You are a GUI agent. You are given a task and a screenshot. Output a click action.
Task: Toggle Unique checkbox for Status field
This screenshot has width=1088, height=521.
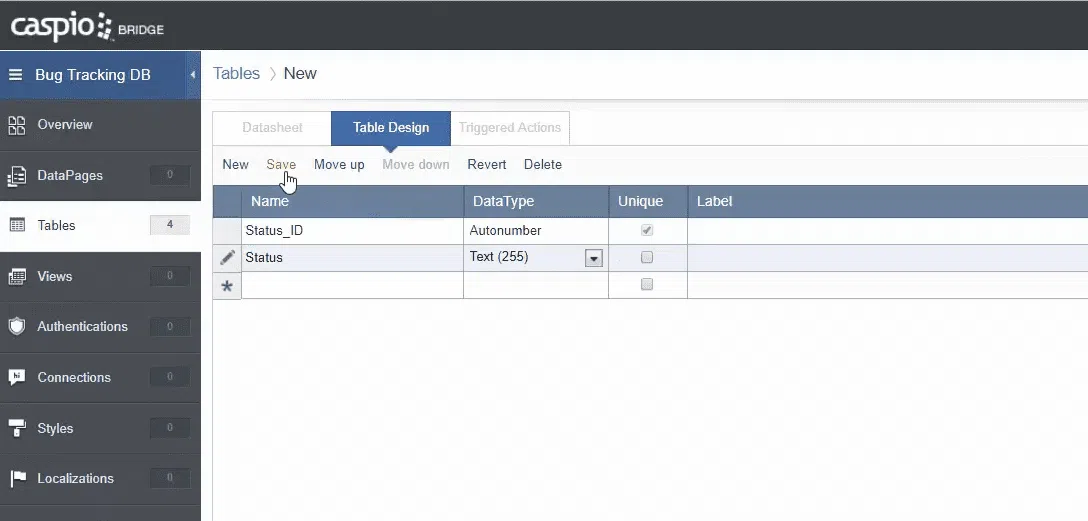[647, 258]
